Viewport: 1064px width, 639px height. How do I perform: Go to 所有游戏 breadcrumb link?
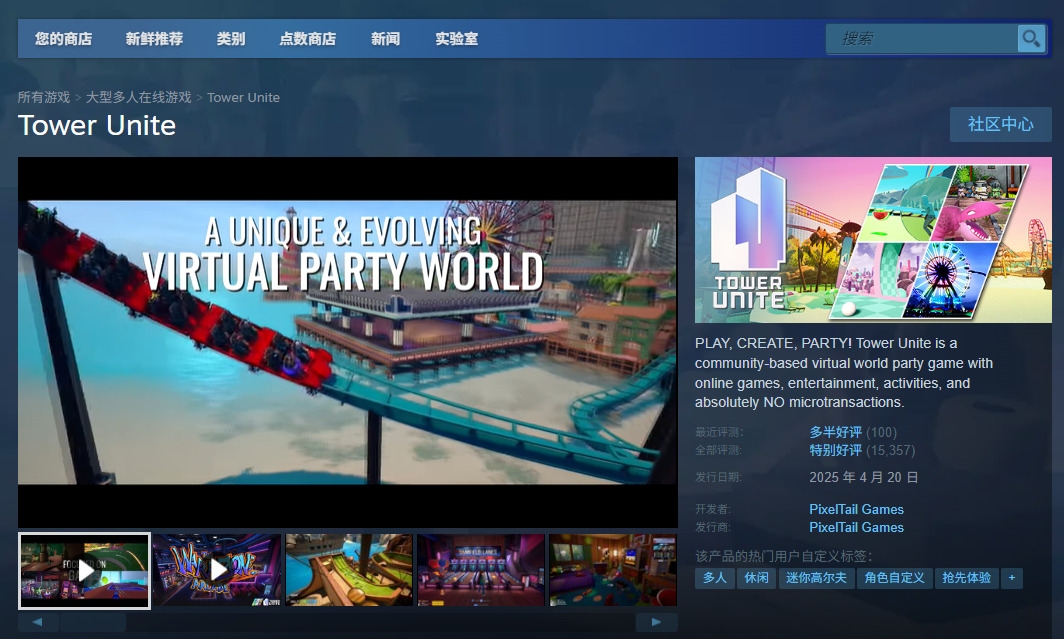point(44,97)
